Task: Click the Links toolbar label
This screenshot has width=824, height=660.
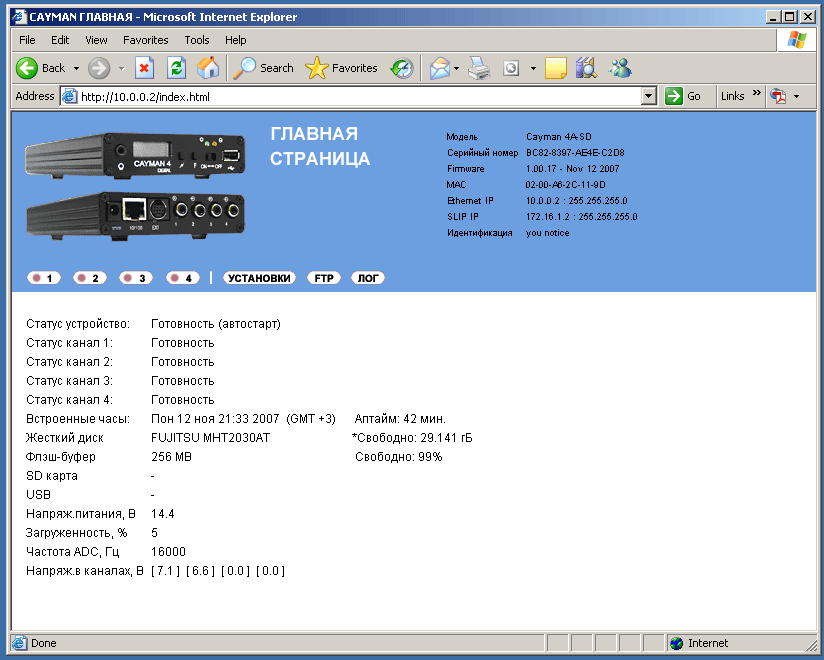Action: point(733,96)
